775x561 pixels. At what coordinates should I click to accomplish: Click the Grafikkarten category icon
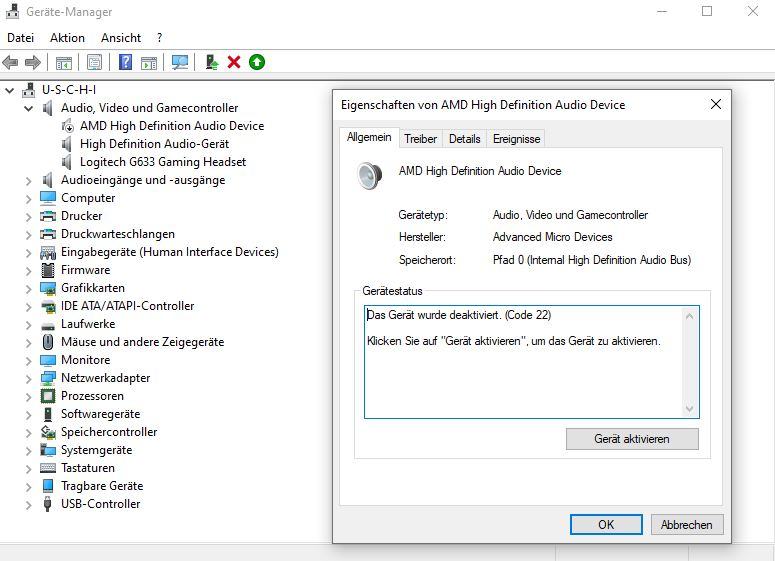pyautogui.click(x=48, y=288)
